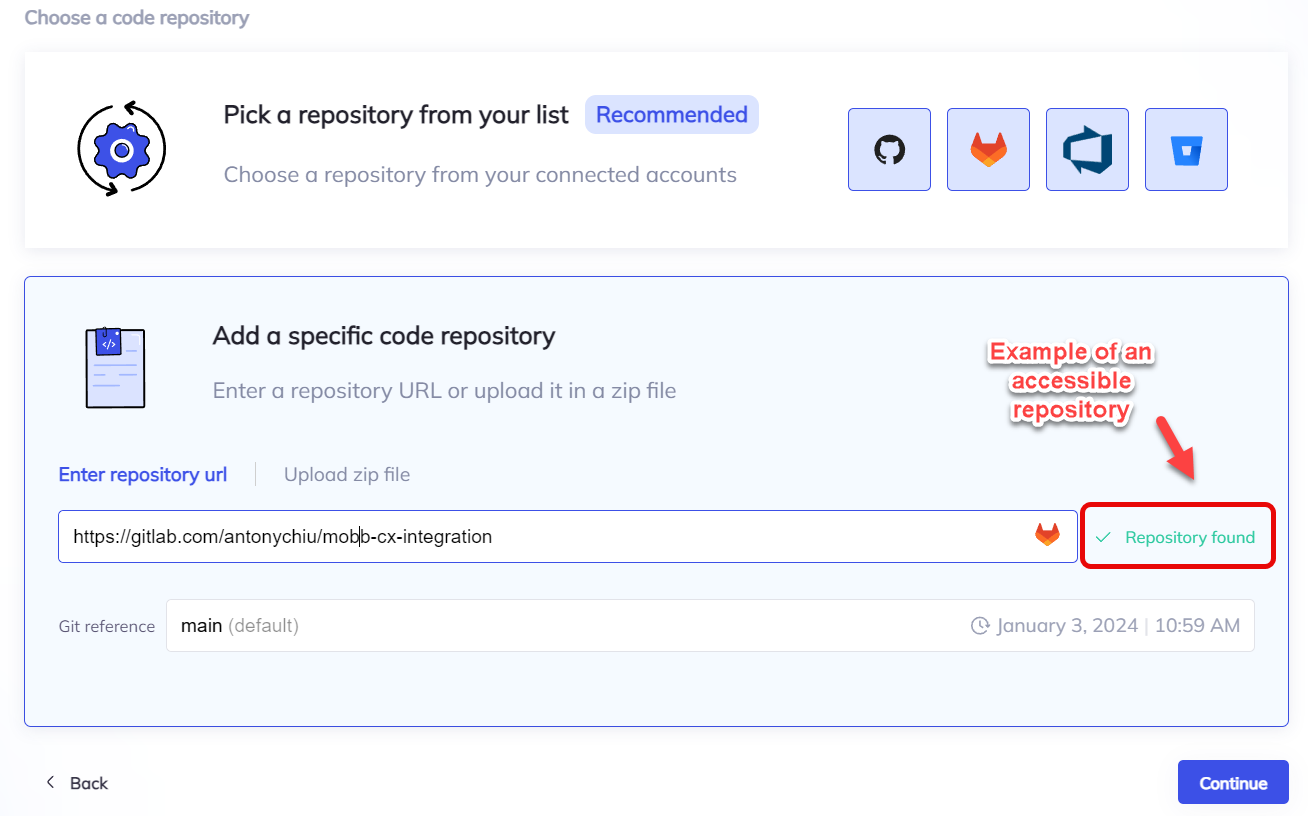Image resolution: width=1308 pixels, height=816 pixels.
Task: Click into the repository URL input field
Action: (550, 537)
